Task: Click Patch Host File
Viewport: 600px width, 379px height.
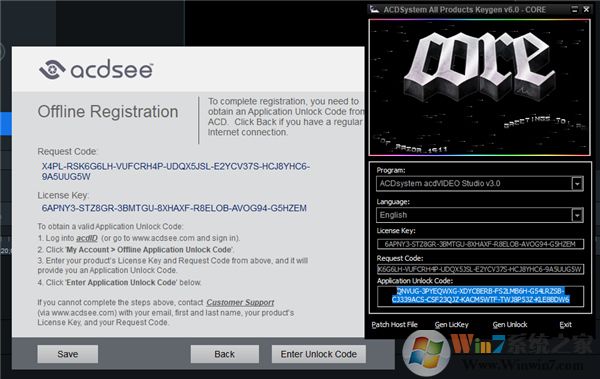Action: pos(394,325)
